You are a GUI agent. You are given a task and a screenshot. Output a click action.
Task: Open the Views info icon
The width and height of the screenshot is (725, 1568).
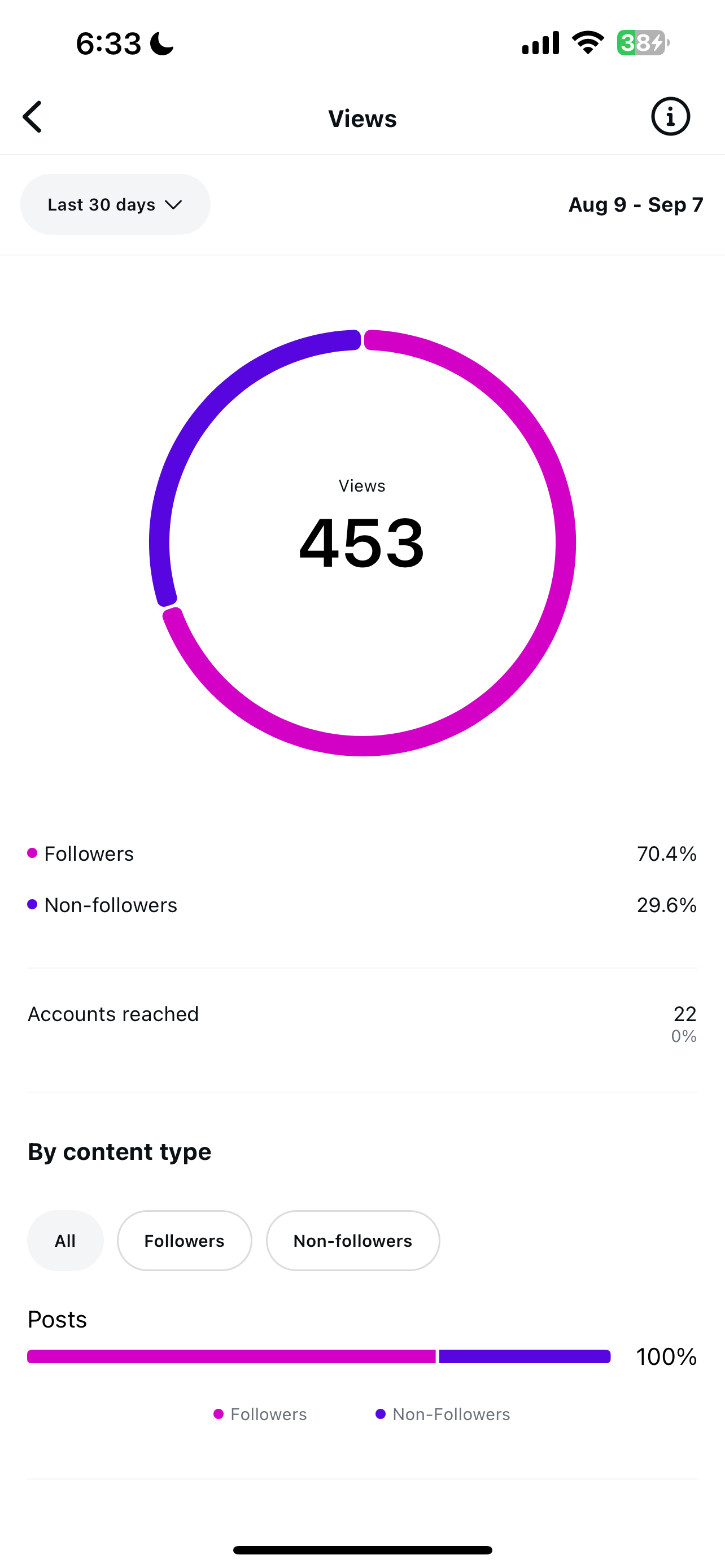(670, 117)
